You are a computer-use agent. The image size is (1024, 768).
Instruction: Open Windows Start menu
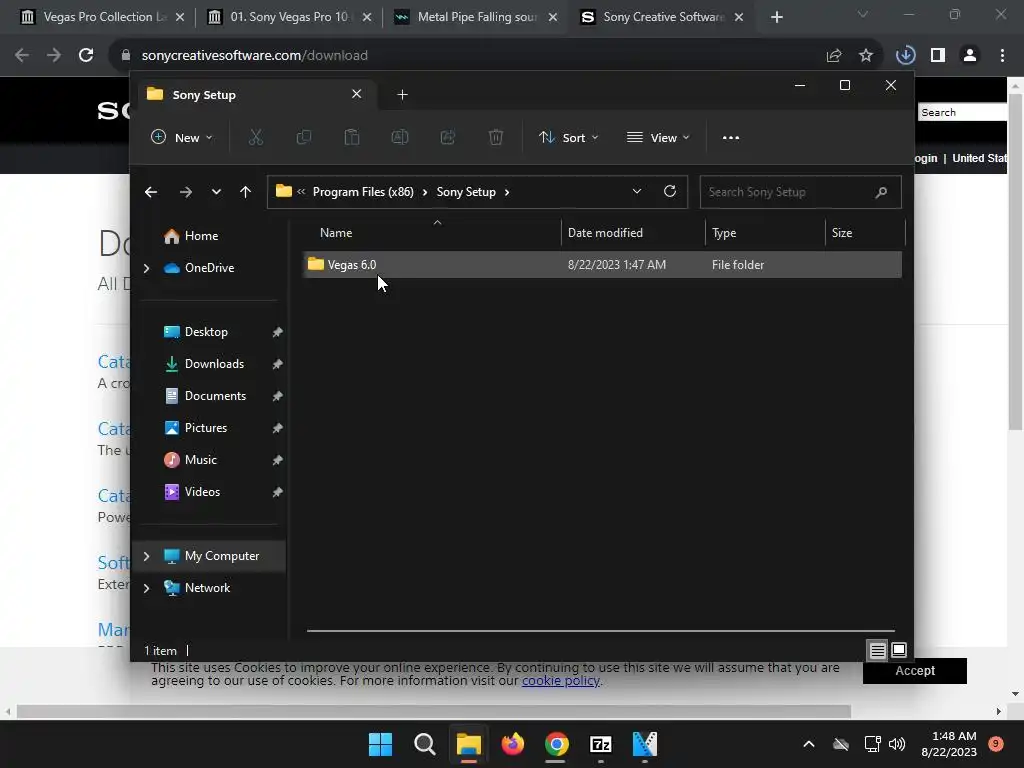tap(380, 744)
